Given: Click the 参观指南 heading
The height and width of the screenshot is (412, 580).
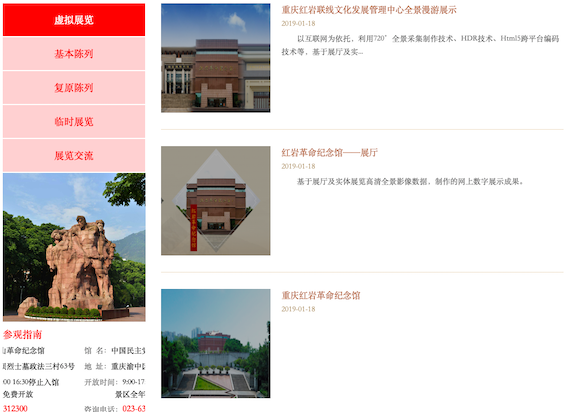Looking at the screenshot, I should click(23, 335).
